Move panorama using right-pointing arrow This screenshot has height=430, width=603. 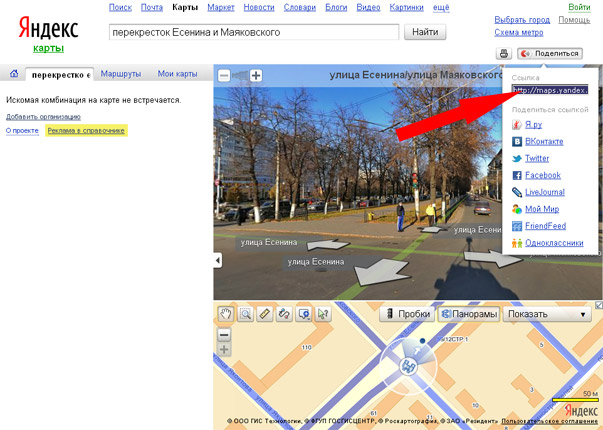tap(493, 258)
